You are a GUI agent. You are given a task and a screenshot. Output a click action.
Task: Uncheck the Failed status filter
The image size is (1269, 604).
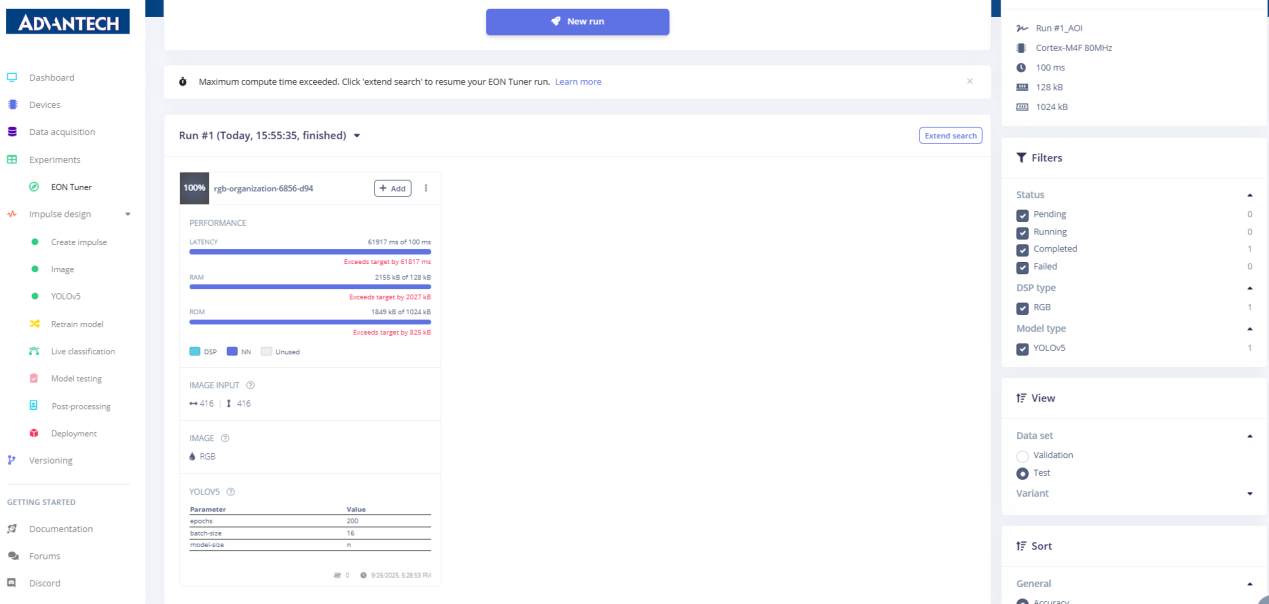(x=1023, y=267)
